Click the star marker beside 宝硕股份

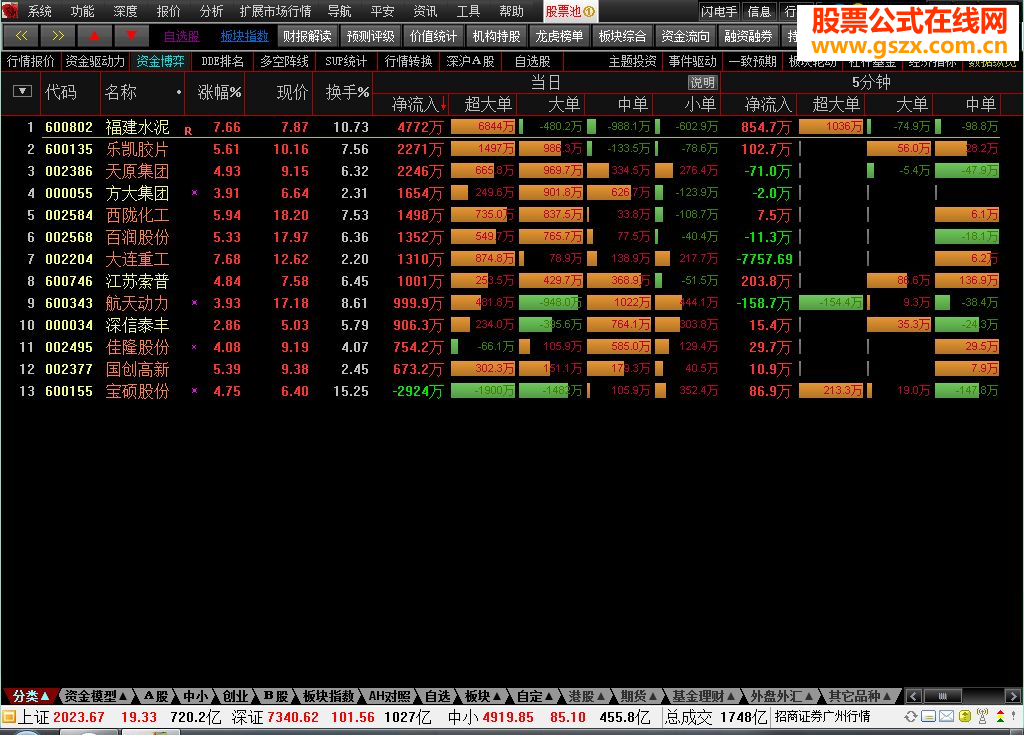pos(194,391)
